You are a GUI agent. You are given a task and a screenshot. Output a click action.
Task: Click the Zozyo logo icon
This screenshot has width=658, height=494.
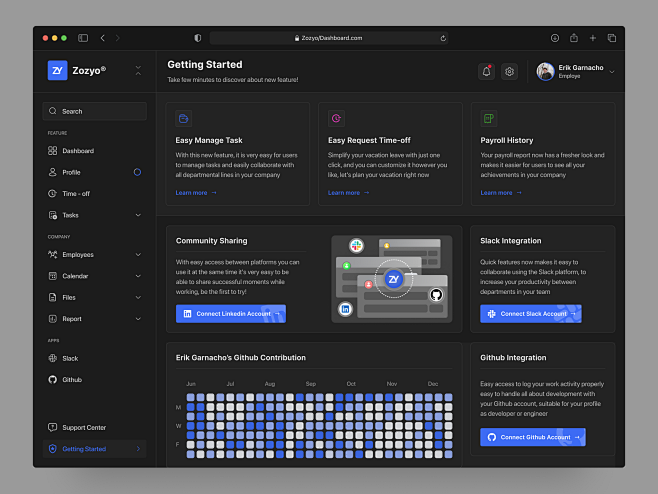[x=58, y=70]
